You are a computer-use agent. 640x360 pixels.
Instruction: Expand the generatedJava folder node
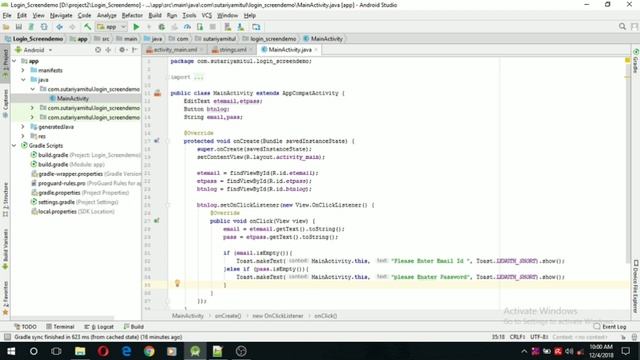click(23, 127)
